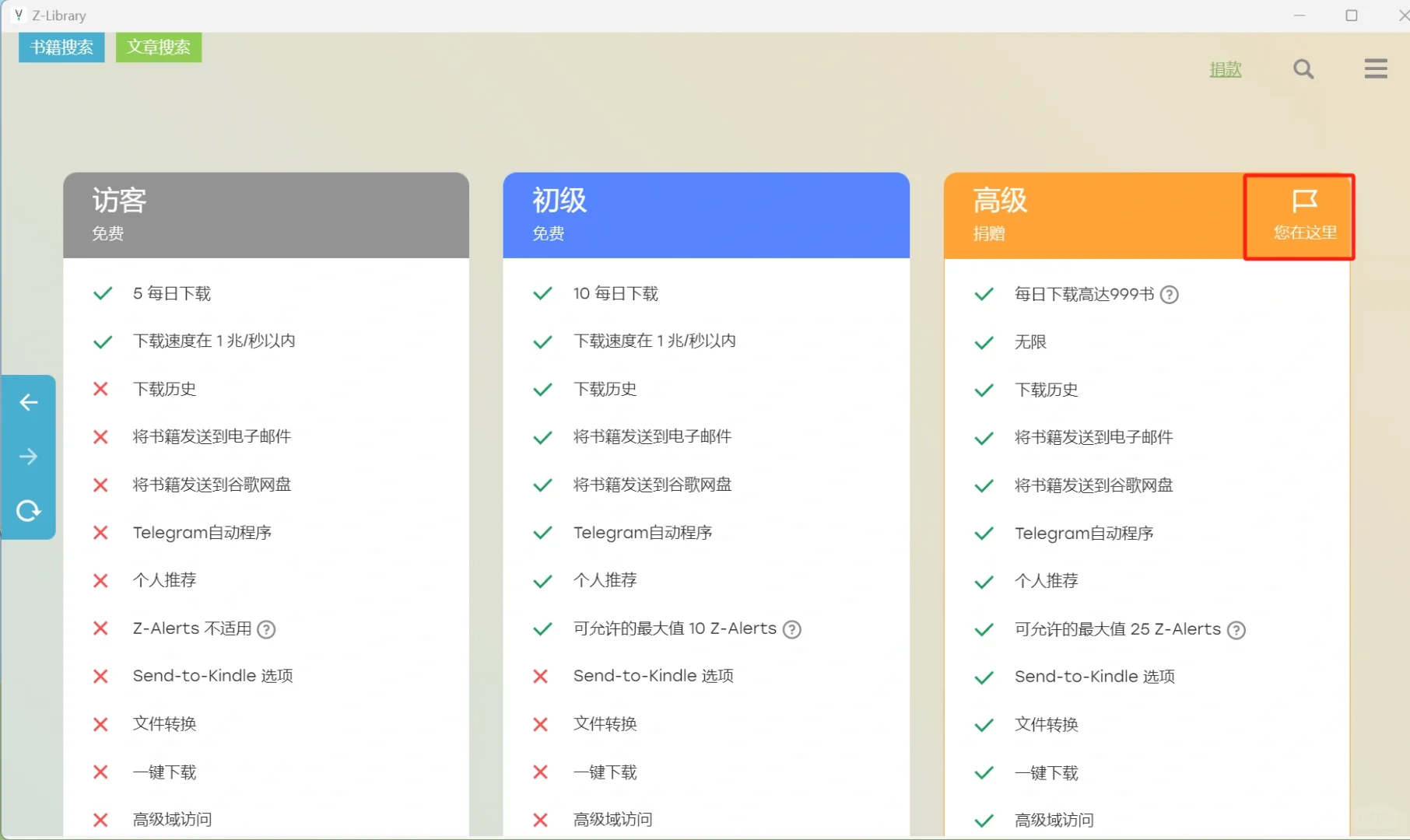Click 捐赠 under the 高级 title
The width and height of the screenshot is (1410, 840).
click(x=989, y=234)
